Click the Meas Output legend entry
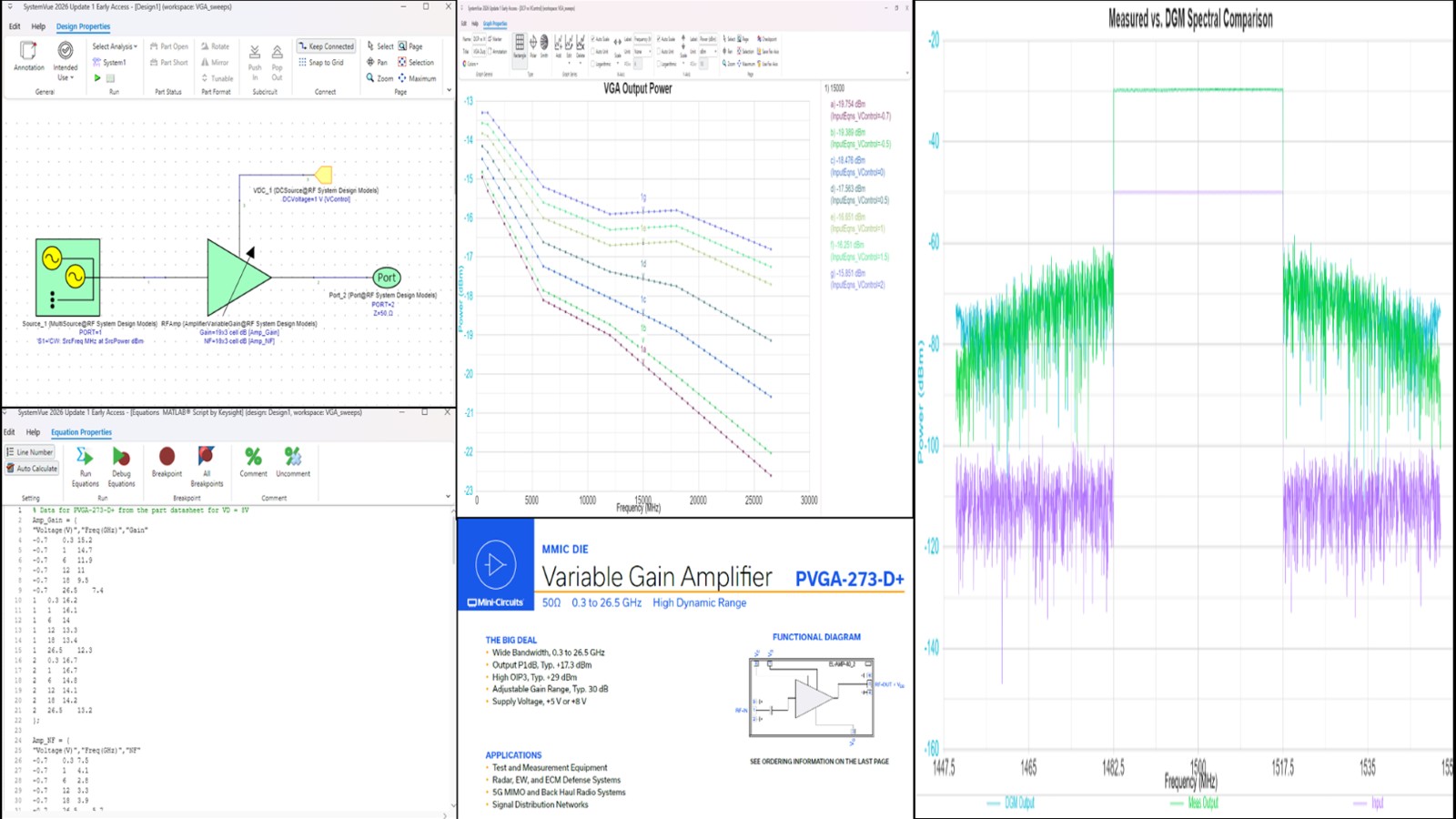Image resolution: width=1456 pixels, height=819 pixels. (1194, 803)
